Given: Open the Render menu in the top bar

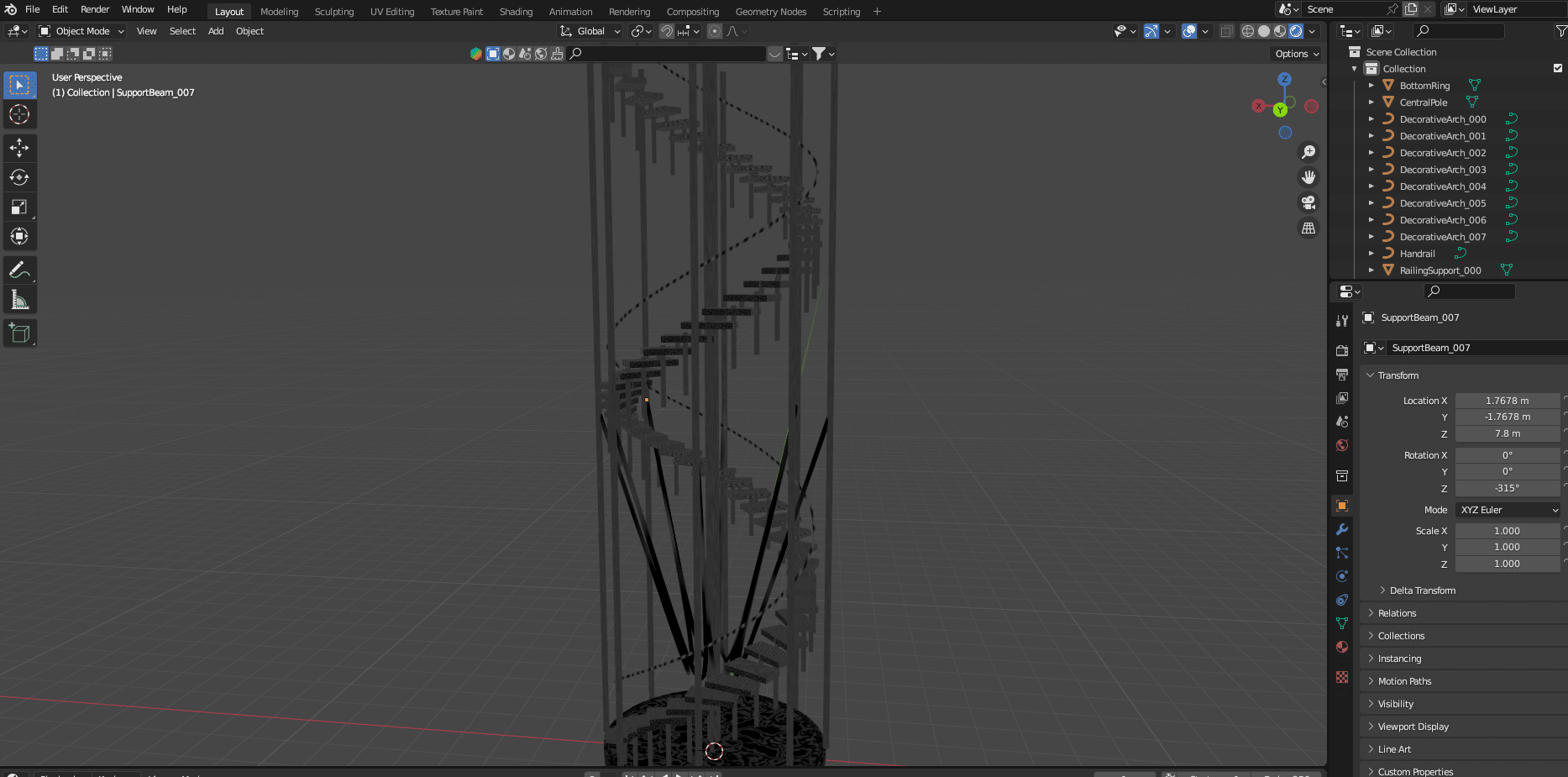Looking at the screenshot, I should [94, 9].
